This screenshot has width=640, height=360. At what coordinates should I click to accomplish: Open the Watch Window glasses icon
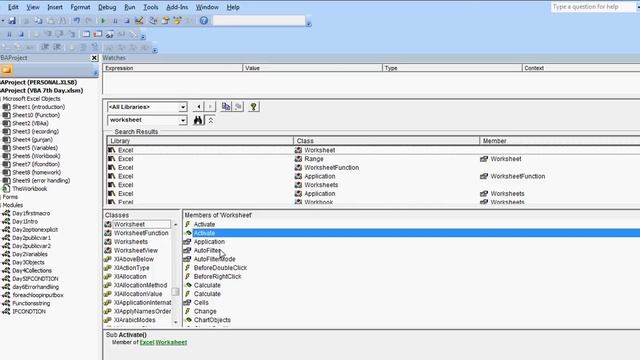[109, 34]
